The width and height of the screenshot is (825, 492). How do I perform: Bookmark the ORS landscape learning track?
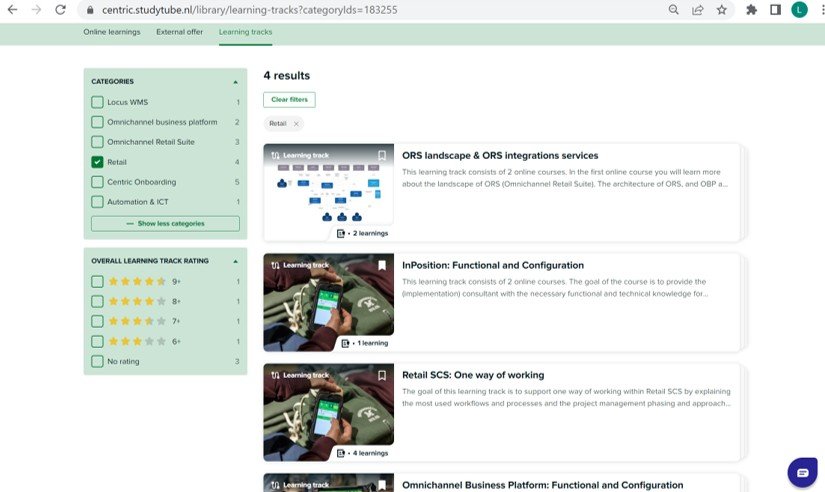(x=382, y=156)
